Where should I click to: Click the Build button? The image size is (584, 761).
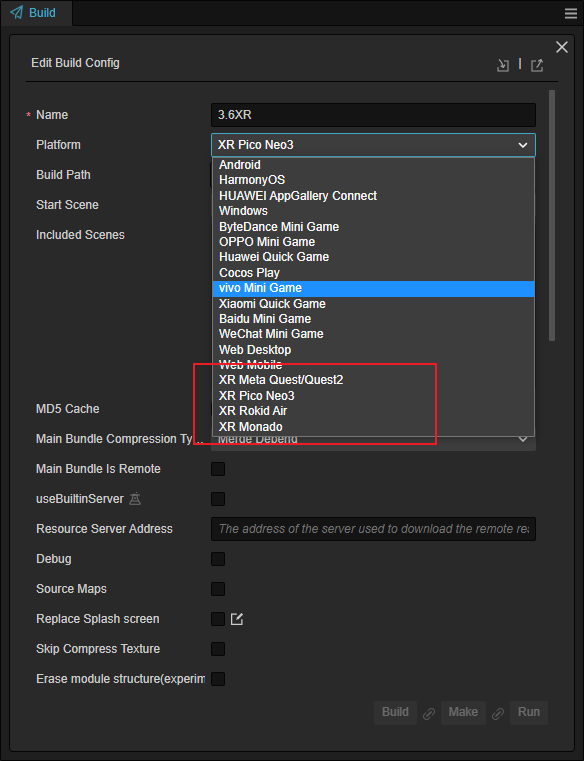(x=395, y=712)
